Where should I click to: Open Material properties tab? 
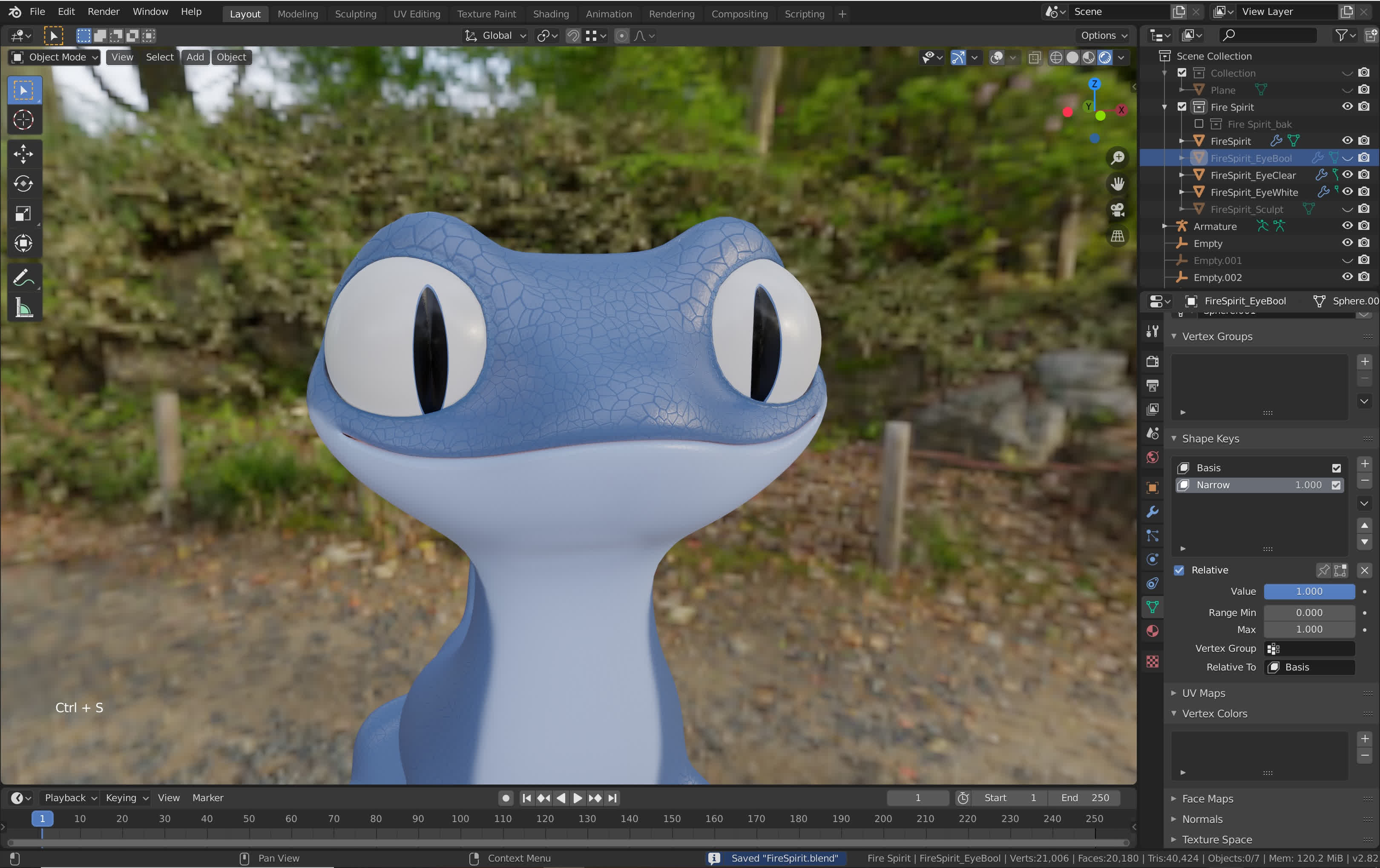pyautogui.click(x=1153, y=631)
